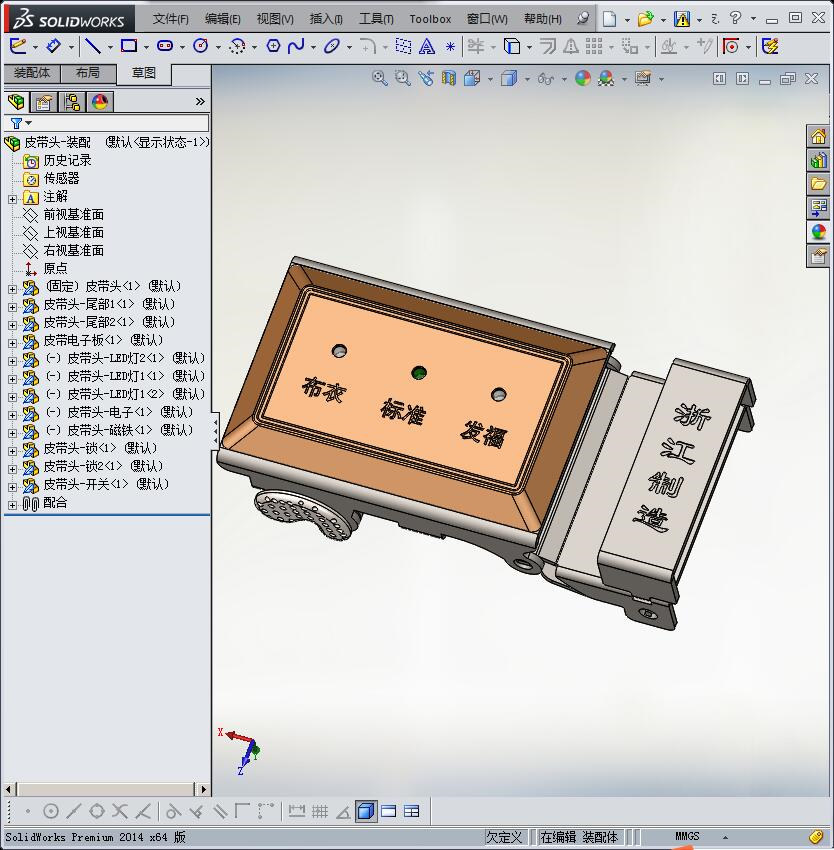
Task: Click the feature tree filter input field
Action: pos(120,123)
